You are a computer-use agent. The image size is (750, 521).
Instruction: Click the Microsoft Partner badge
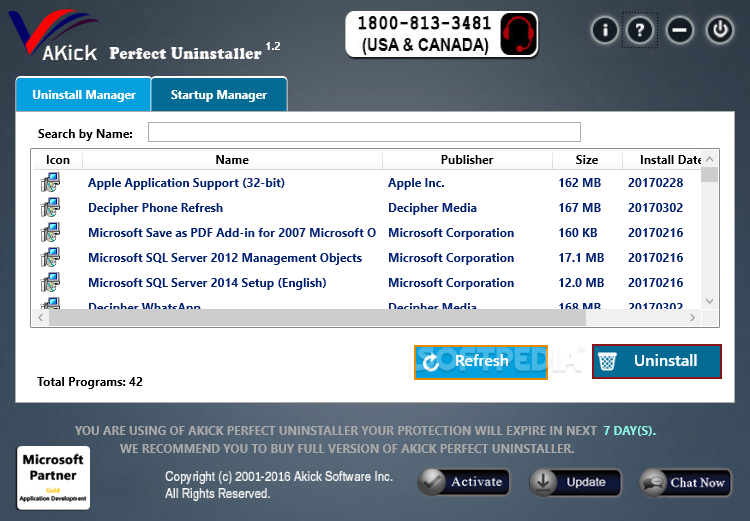[54, 477]
